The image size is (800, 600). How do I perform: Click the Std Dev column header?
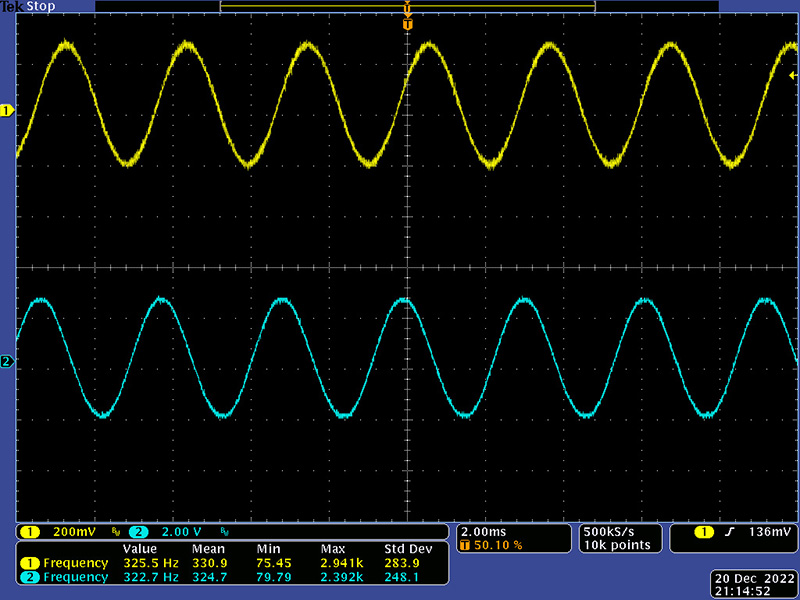pos(407,550)
